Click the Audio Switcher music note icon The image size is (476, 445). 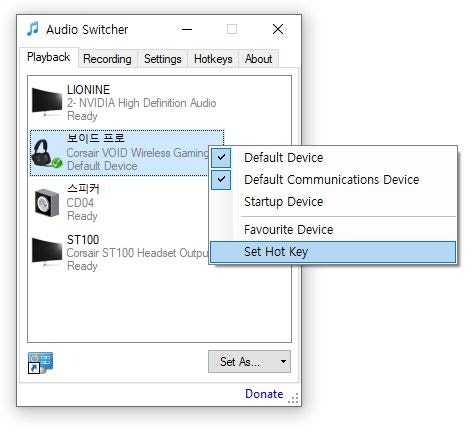tap(33, 29)
